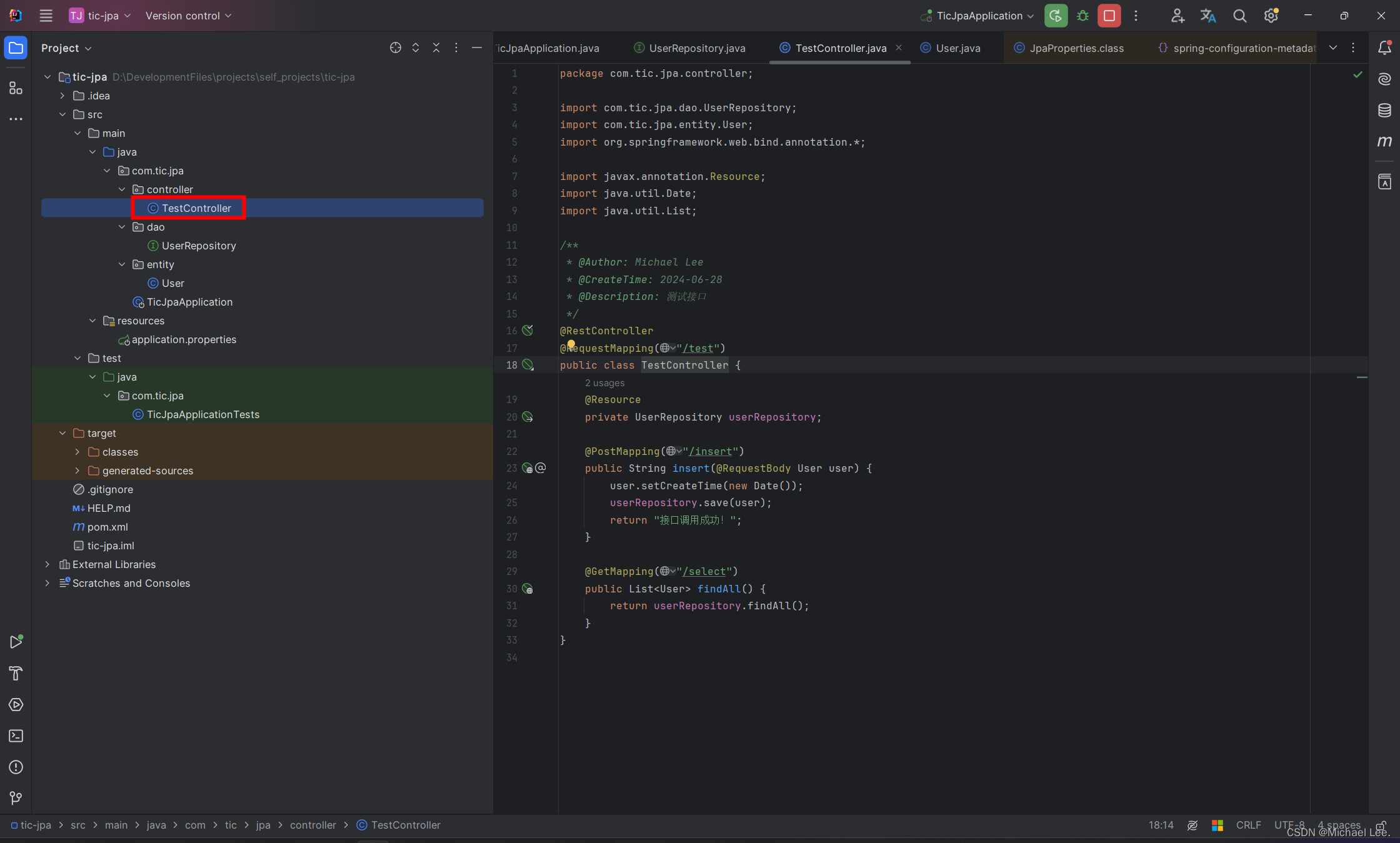Click the CRLF line separator widget
This screenshot has width=1400, height=843.
(1248, 825)
